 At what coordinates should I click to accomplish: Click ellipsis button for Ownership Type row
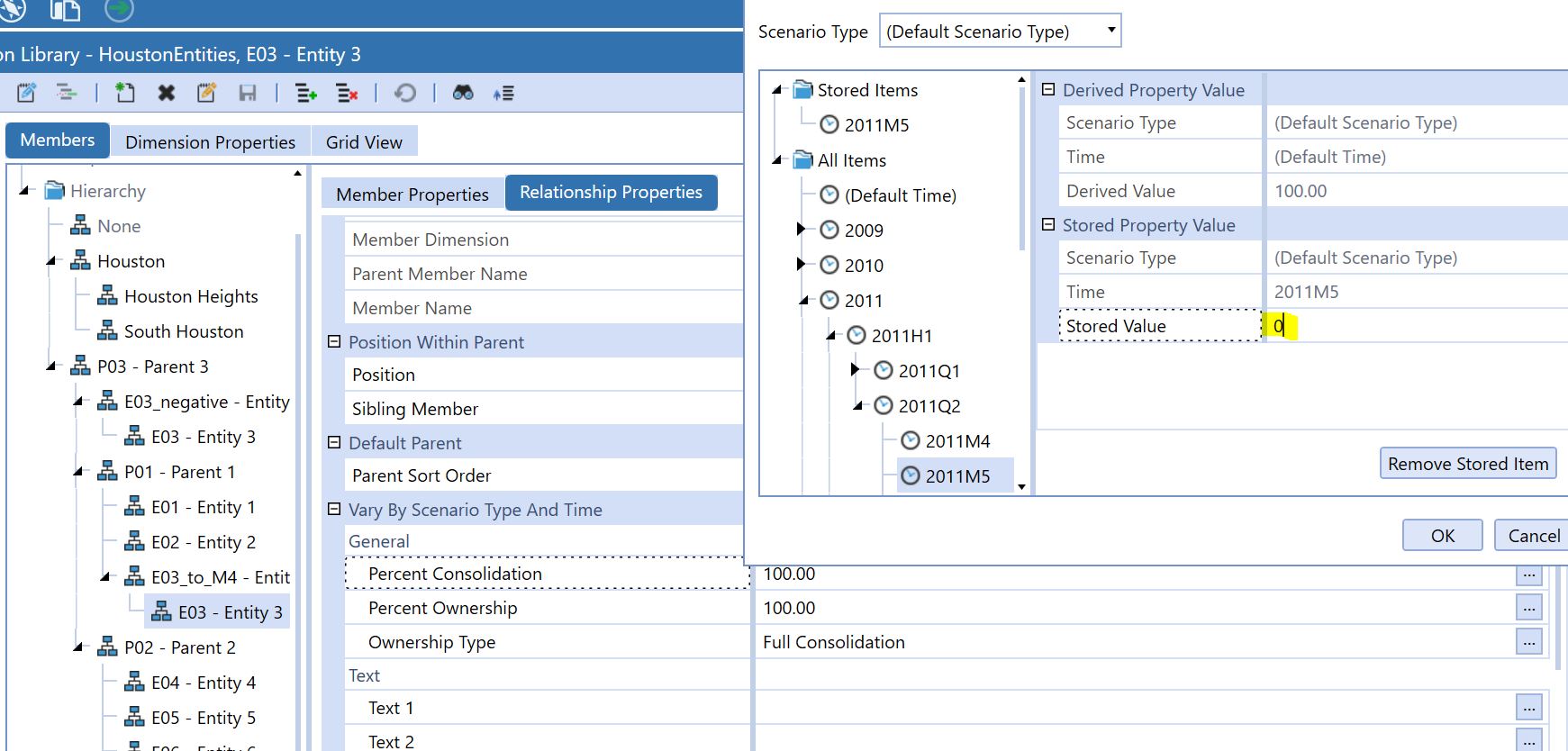pos(1528,642)
